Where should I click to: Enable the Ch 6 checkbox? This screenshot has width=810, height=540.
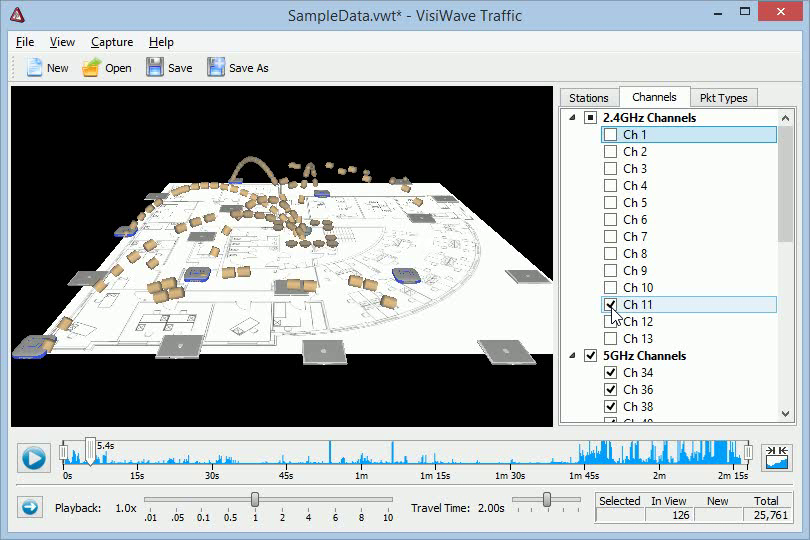[611, 220]
